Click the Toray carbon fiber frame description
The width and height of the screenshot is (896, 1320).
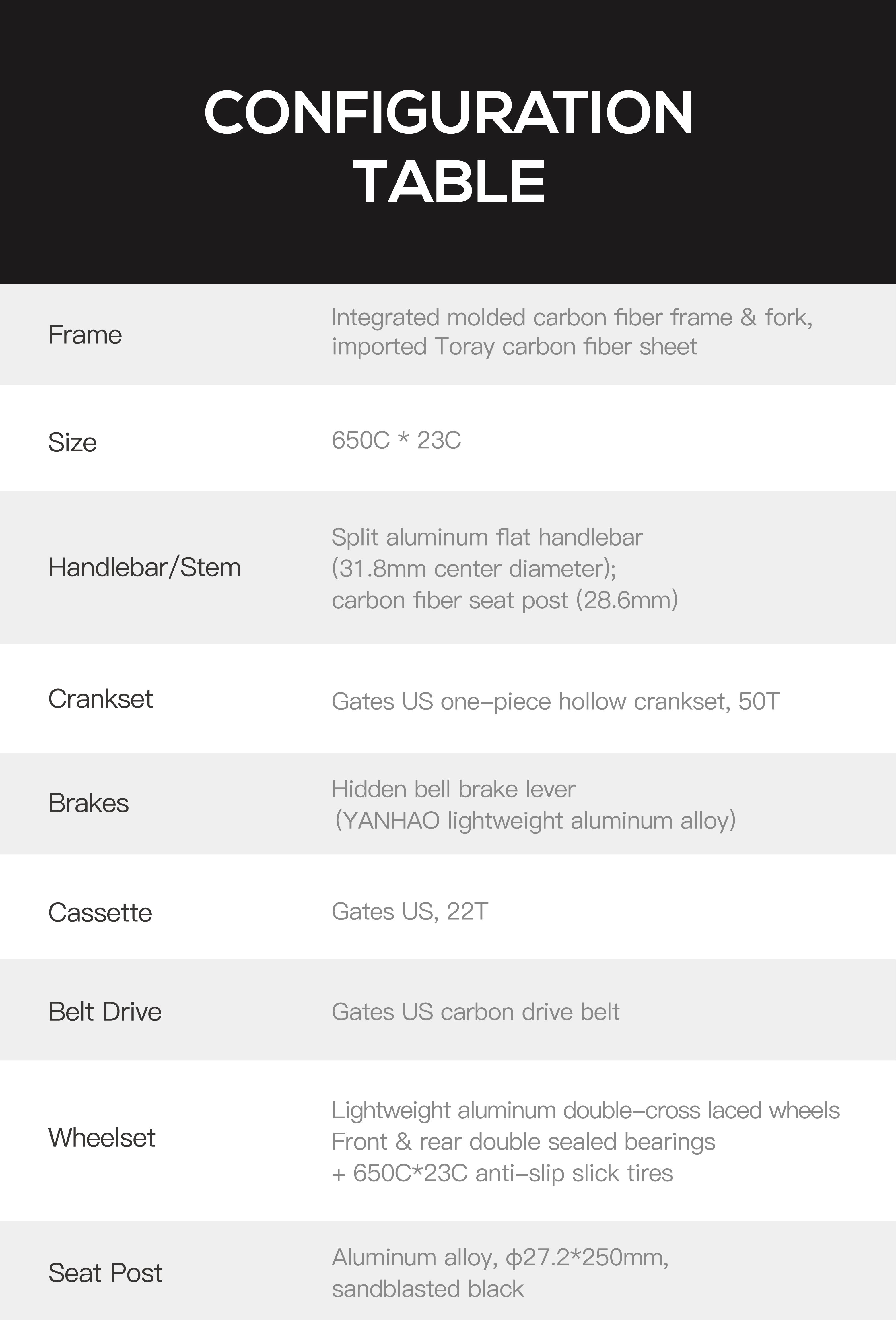[x=572, y=332]
